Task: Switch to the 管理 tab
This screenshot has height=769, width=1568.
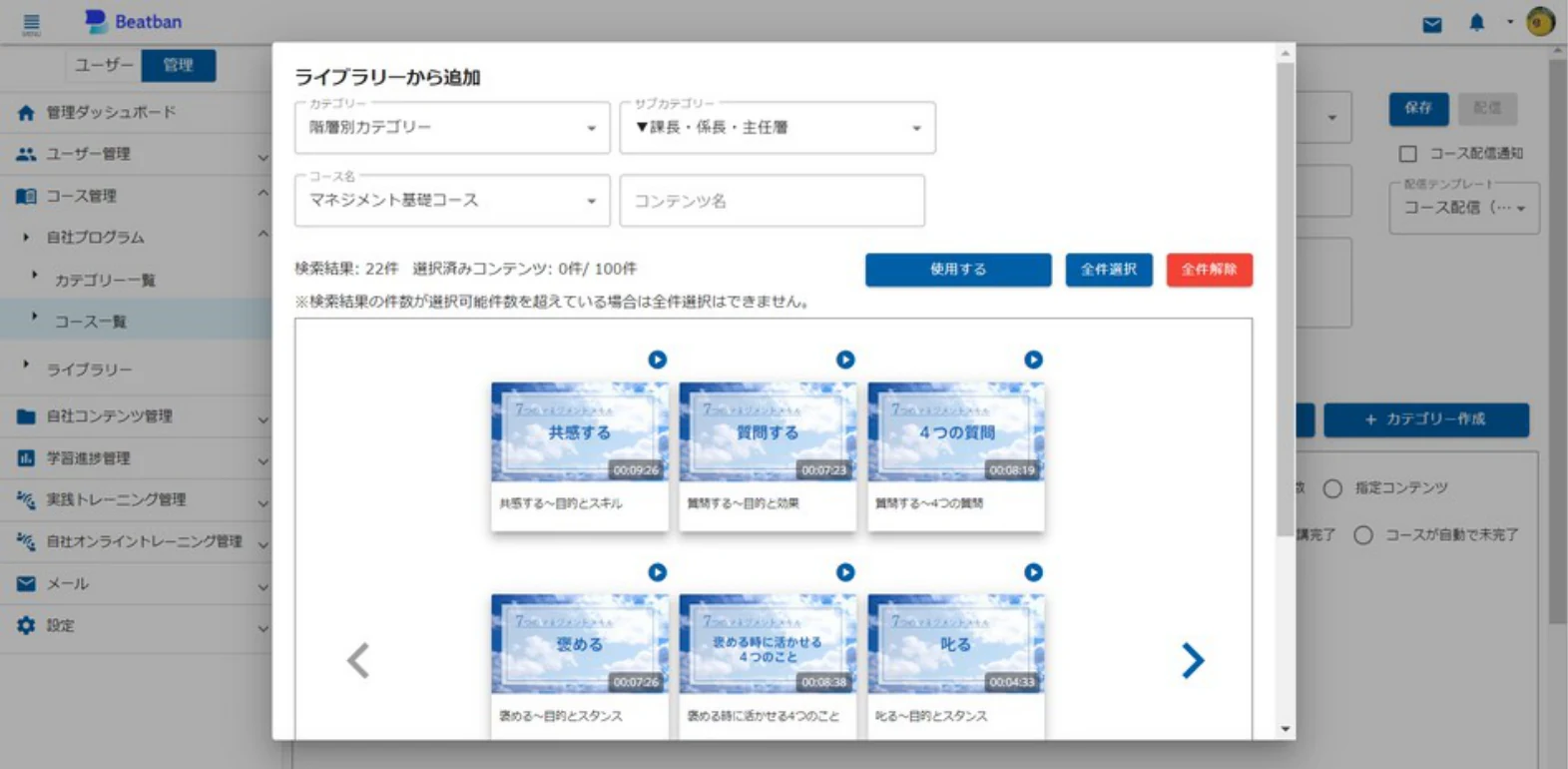Action: point(178,65)
